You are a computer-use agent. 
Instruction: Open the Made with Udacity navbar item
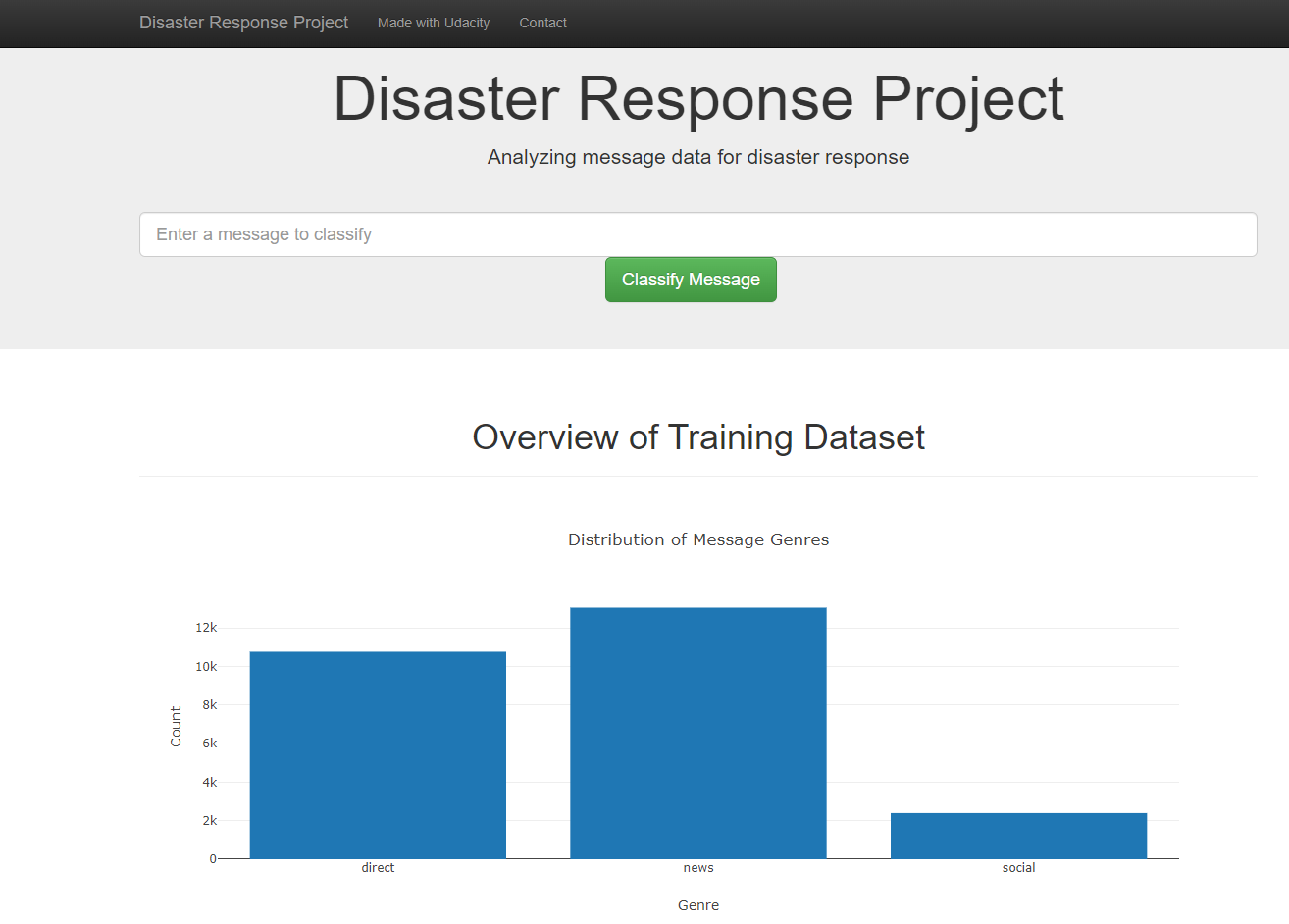coord(434,23)
